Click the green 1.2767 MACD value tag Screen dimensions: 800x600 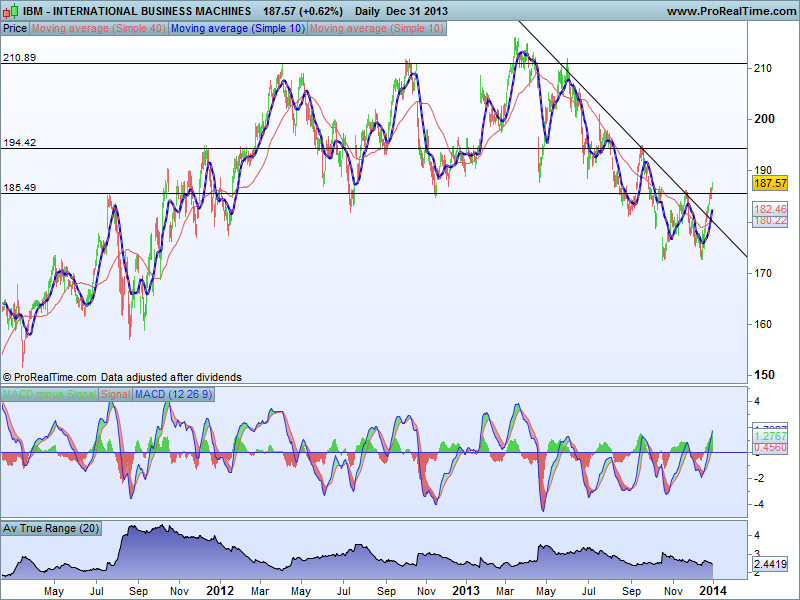click(770, 436)
